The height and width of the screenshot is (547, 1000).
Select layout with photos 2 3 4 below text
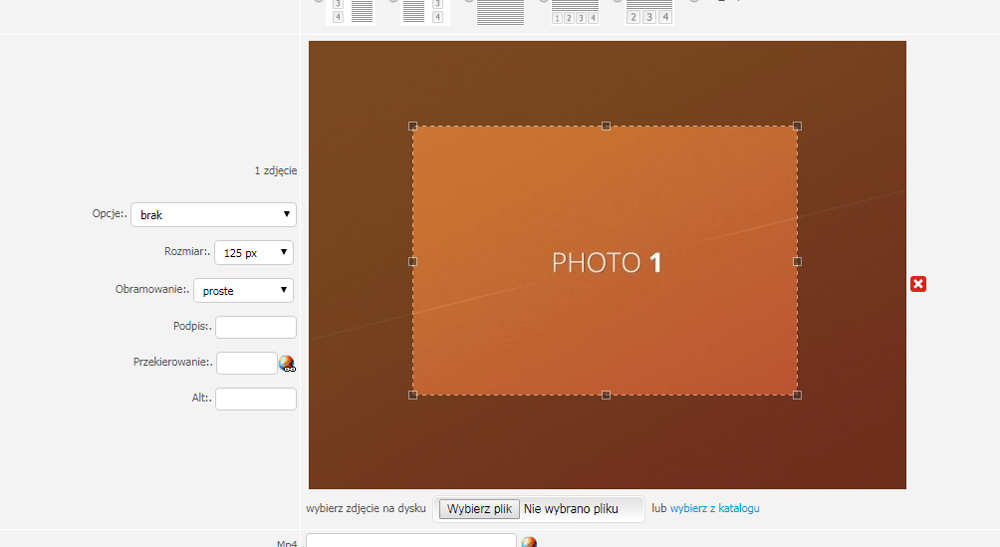point(649,12)
